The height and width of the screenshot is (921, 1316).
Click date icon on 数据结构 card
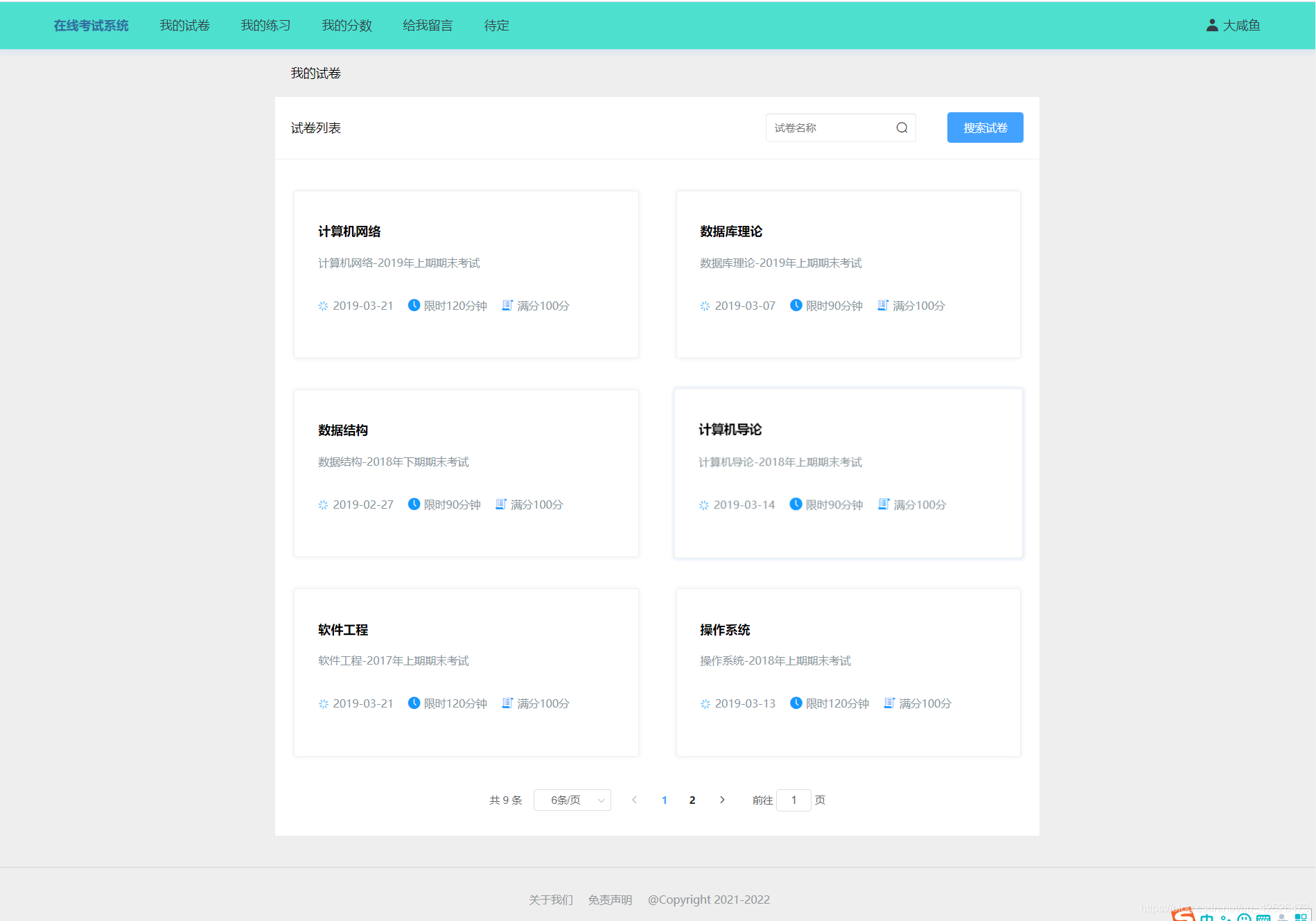pyautogui.click(x=323, y=505)
